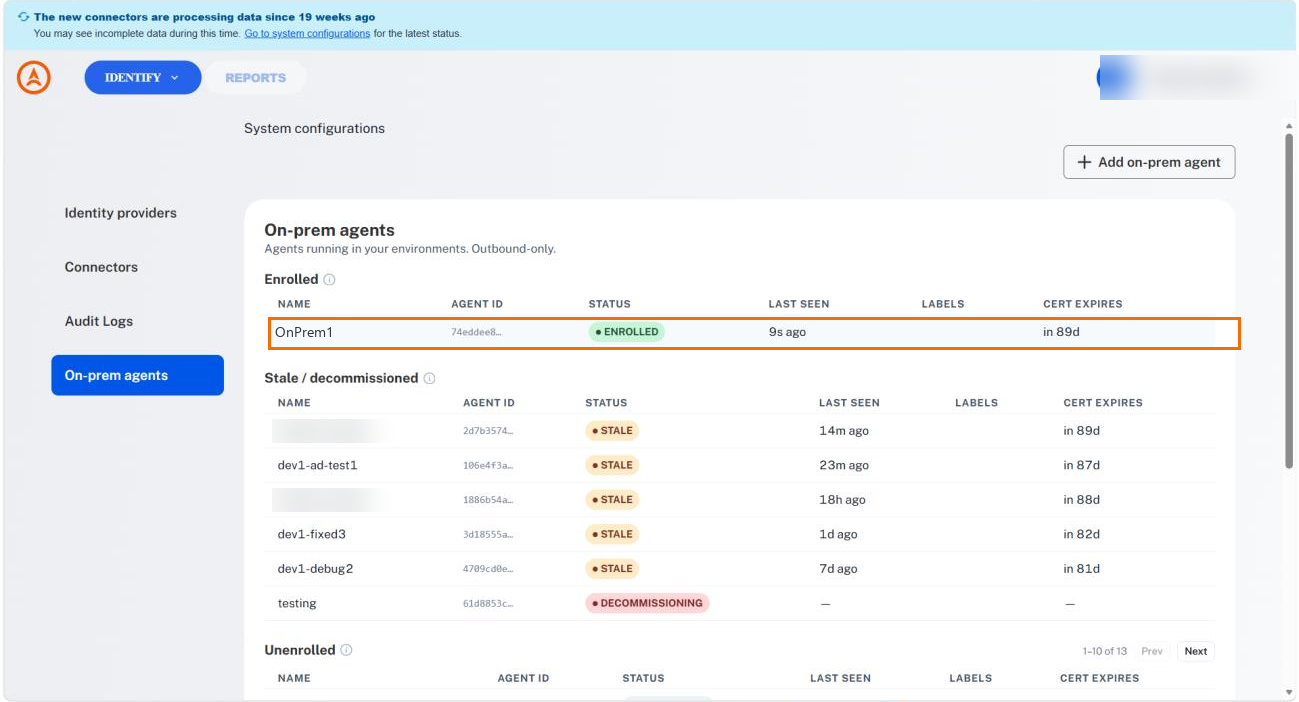
Task: Click the 14m ago last seen value
Action: click(844, 431)
